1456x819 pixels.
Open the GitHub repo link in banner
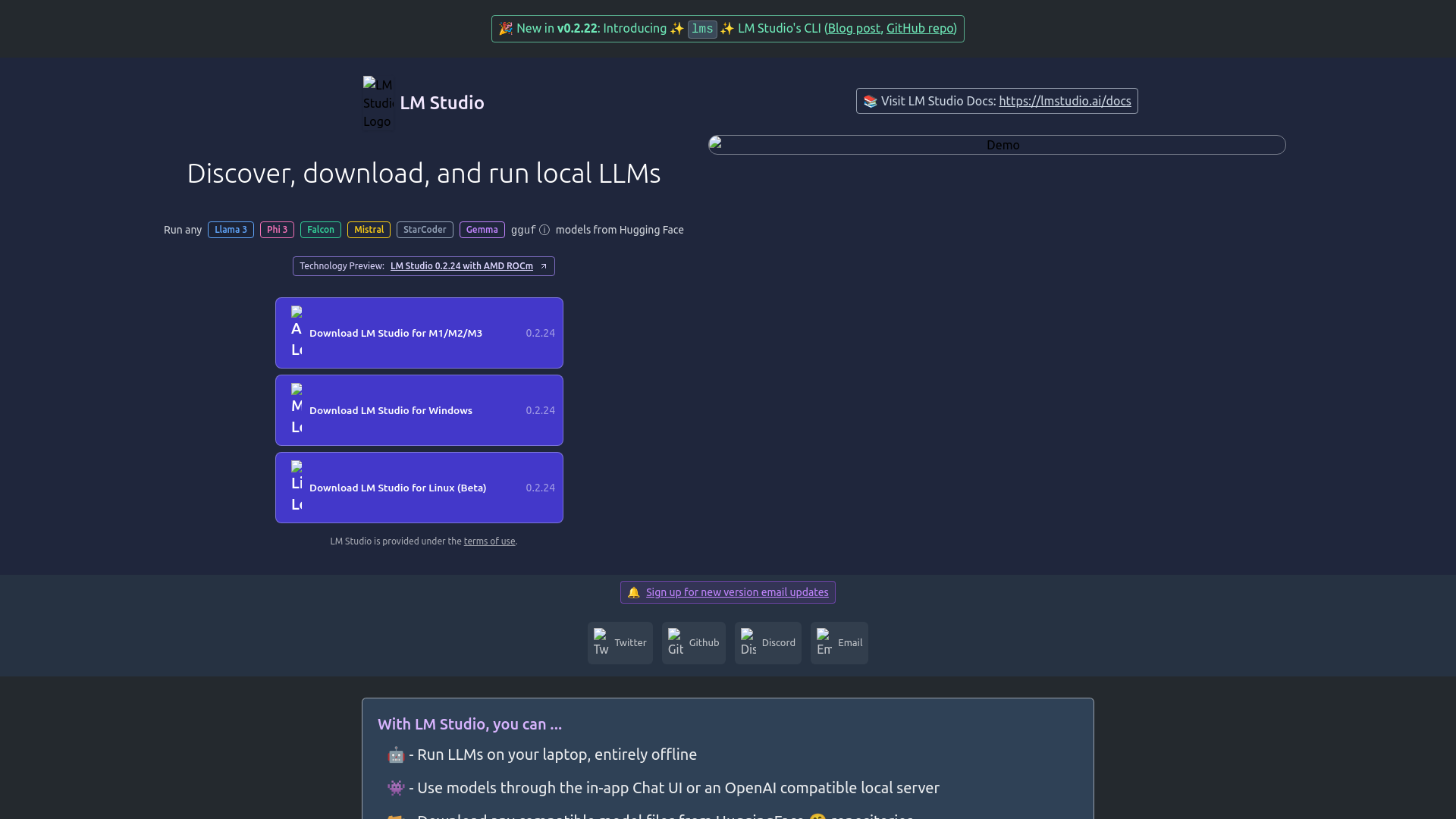coord(919,28)
